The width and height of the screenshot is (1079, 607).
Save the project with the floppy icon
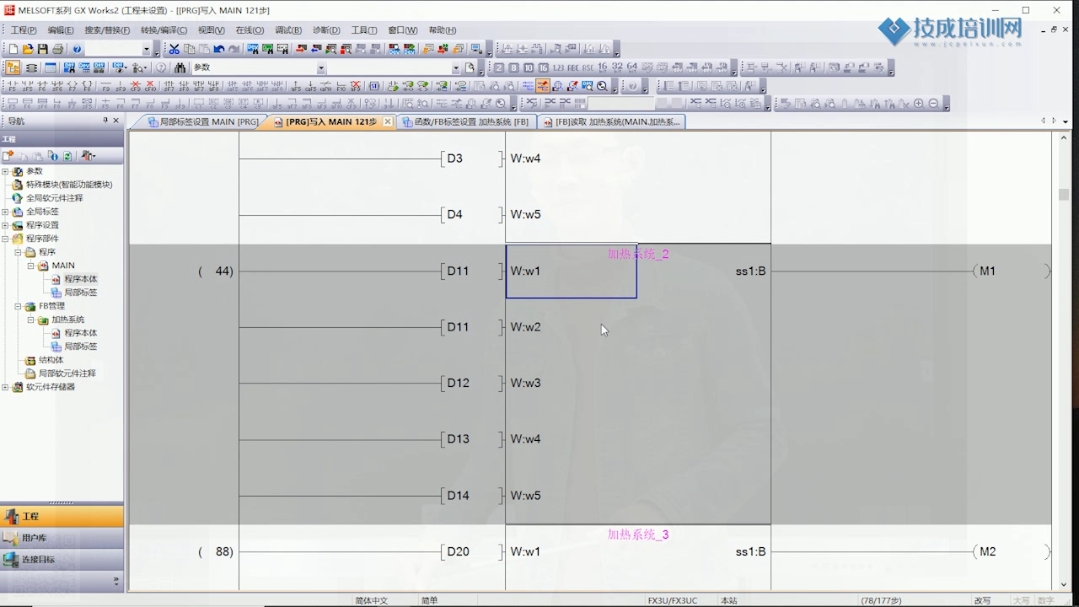(43, 49)
